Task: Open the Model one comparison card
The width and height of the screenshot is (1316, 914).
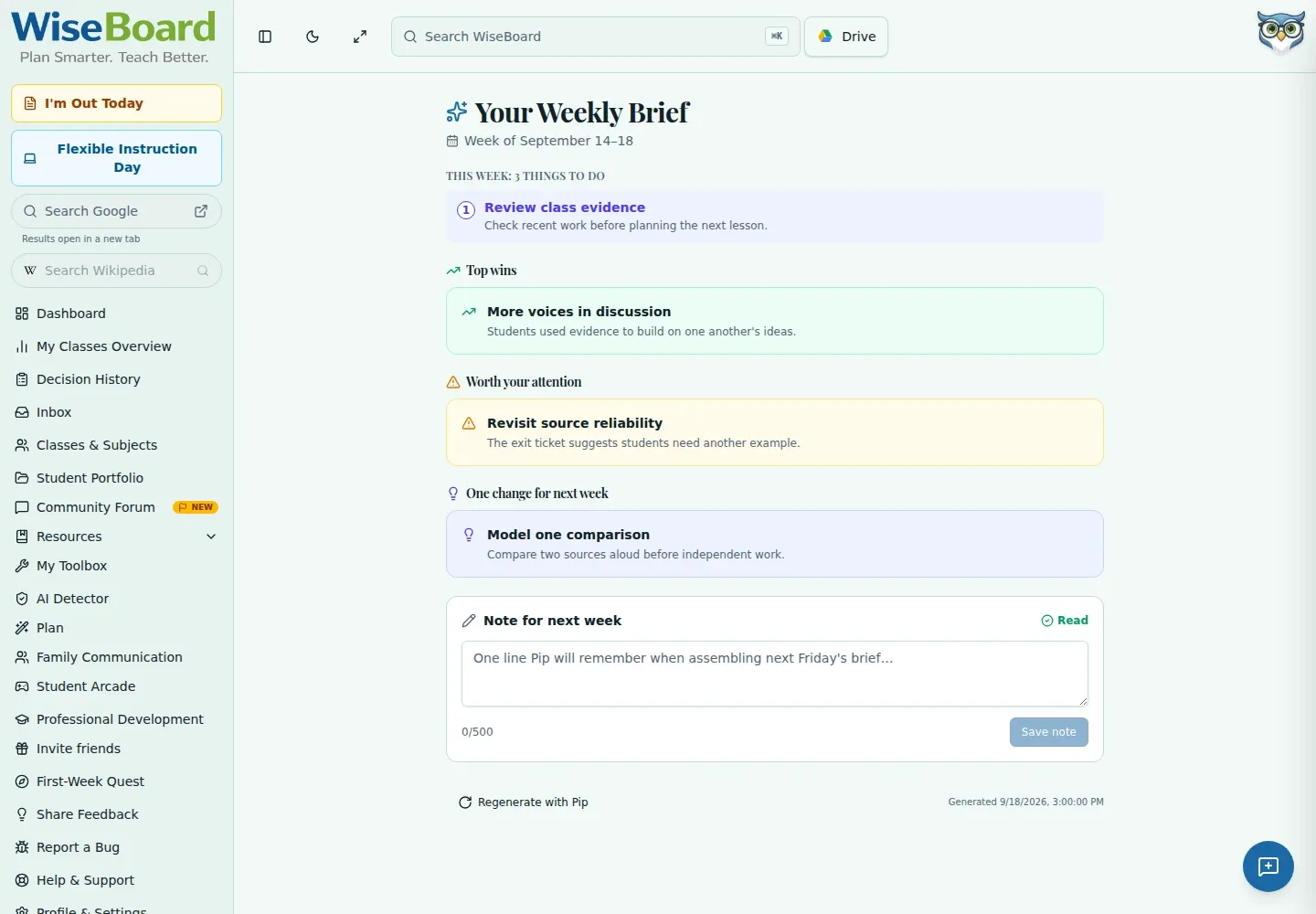Action: click(774, 544)
